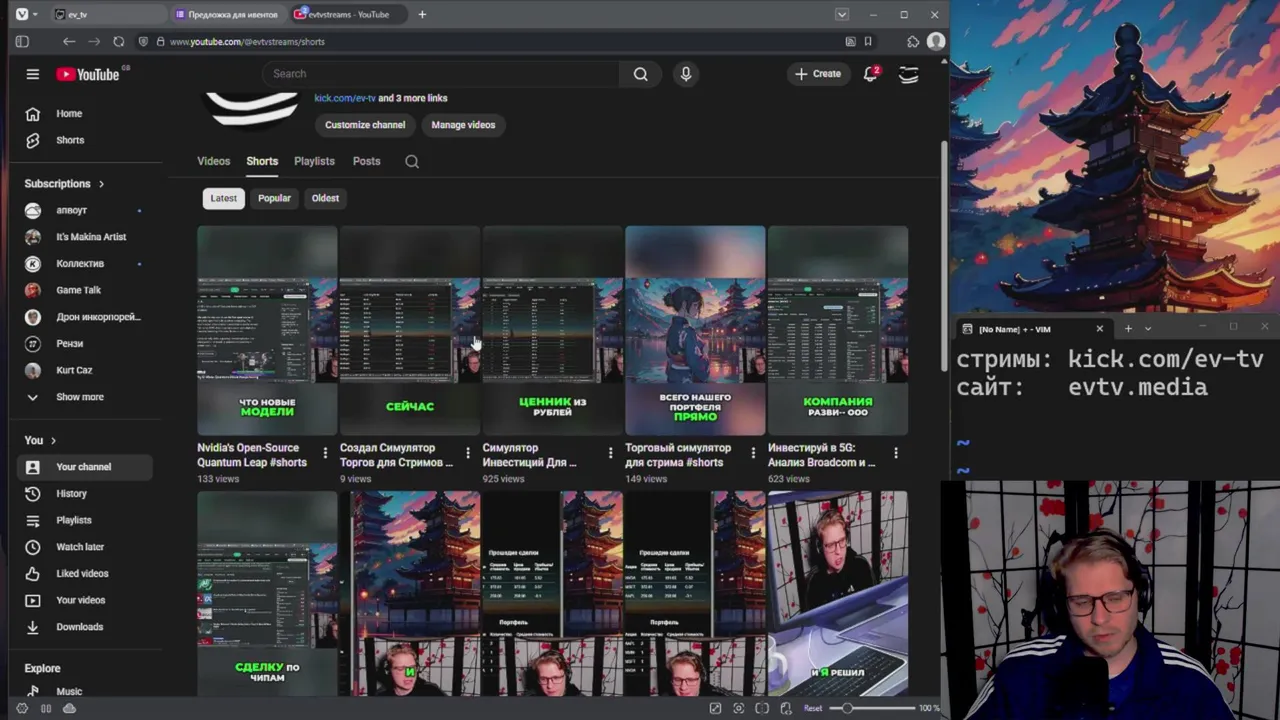Open the Vivaldi main menu icon
Screen dimensions: 1280x720
22,14
